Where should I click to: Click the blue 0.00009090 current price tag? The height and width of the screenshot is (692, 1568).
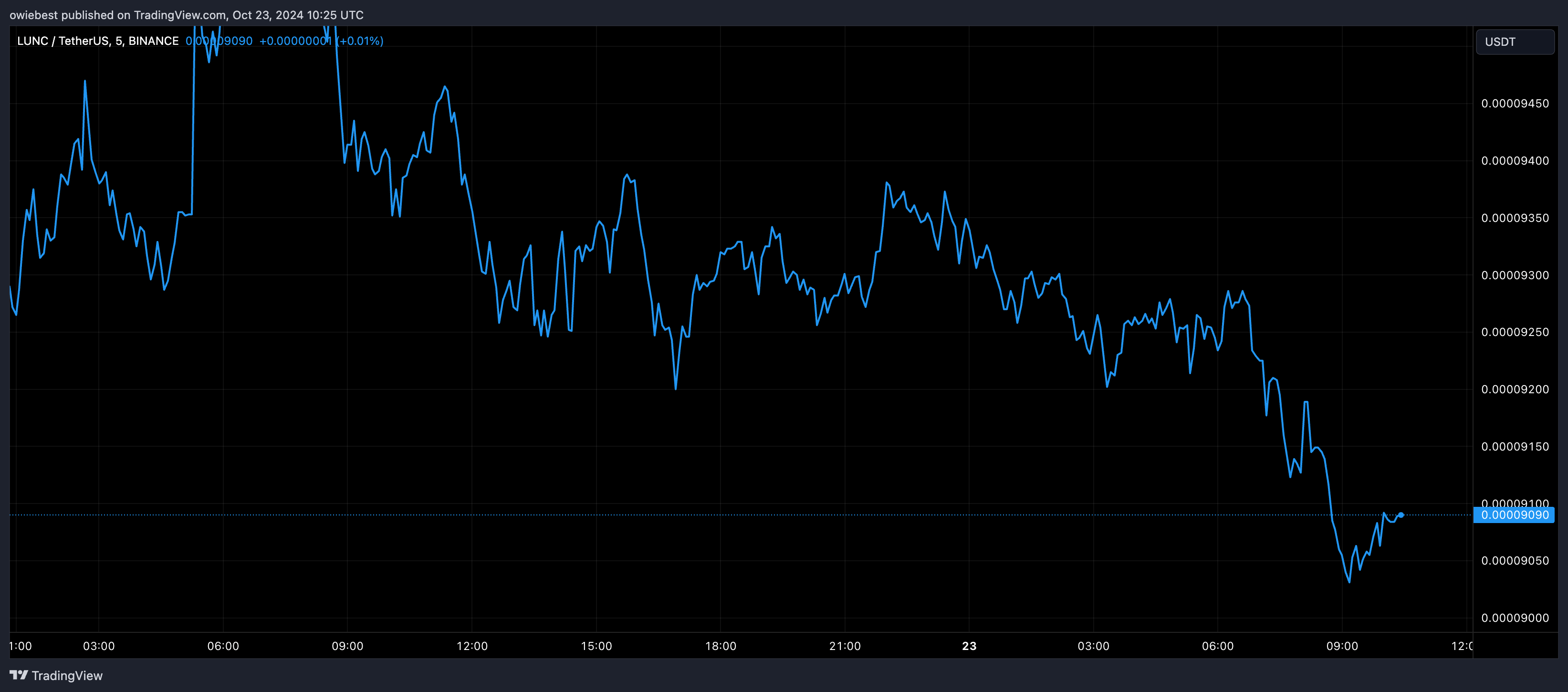(1514, 515)
